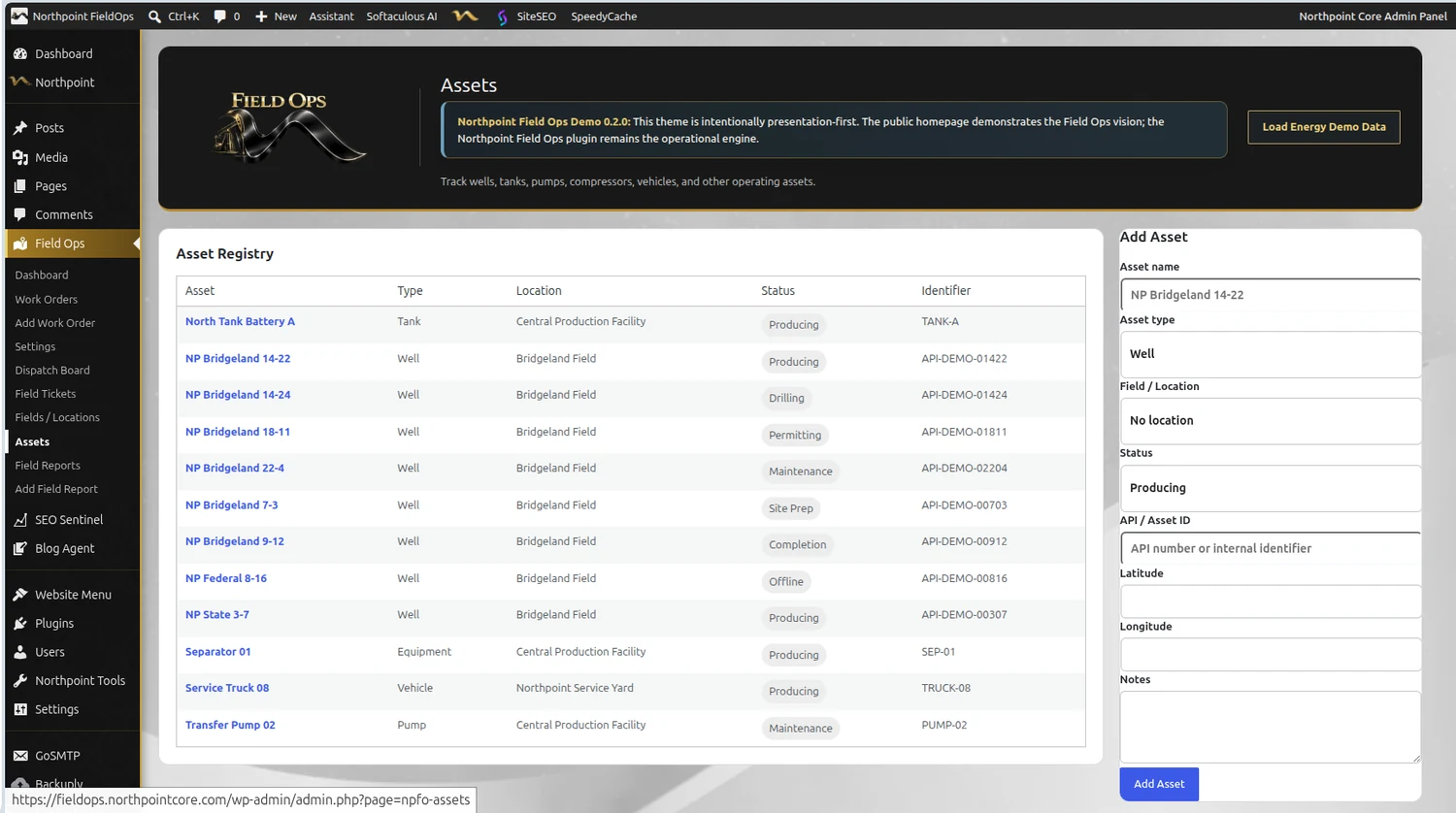Viewport: 1456px width, 813px height.
Task: Open Field Reports submenu item
Action: click(48, 466)
